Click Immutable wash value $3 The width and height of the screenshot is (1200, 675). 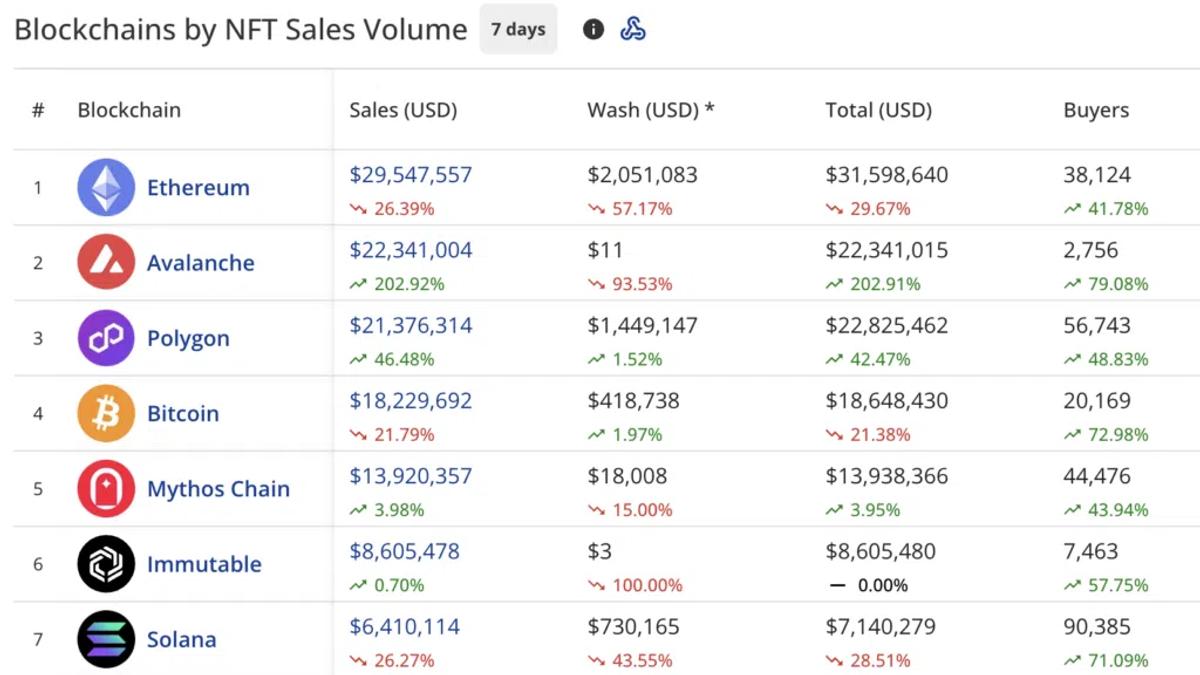pyautogui.click(x=600, y=551)
